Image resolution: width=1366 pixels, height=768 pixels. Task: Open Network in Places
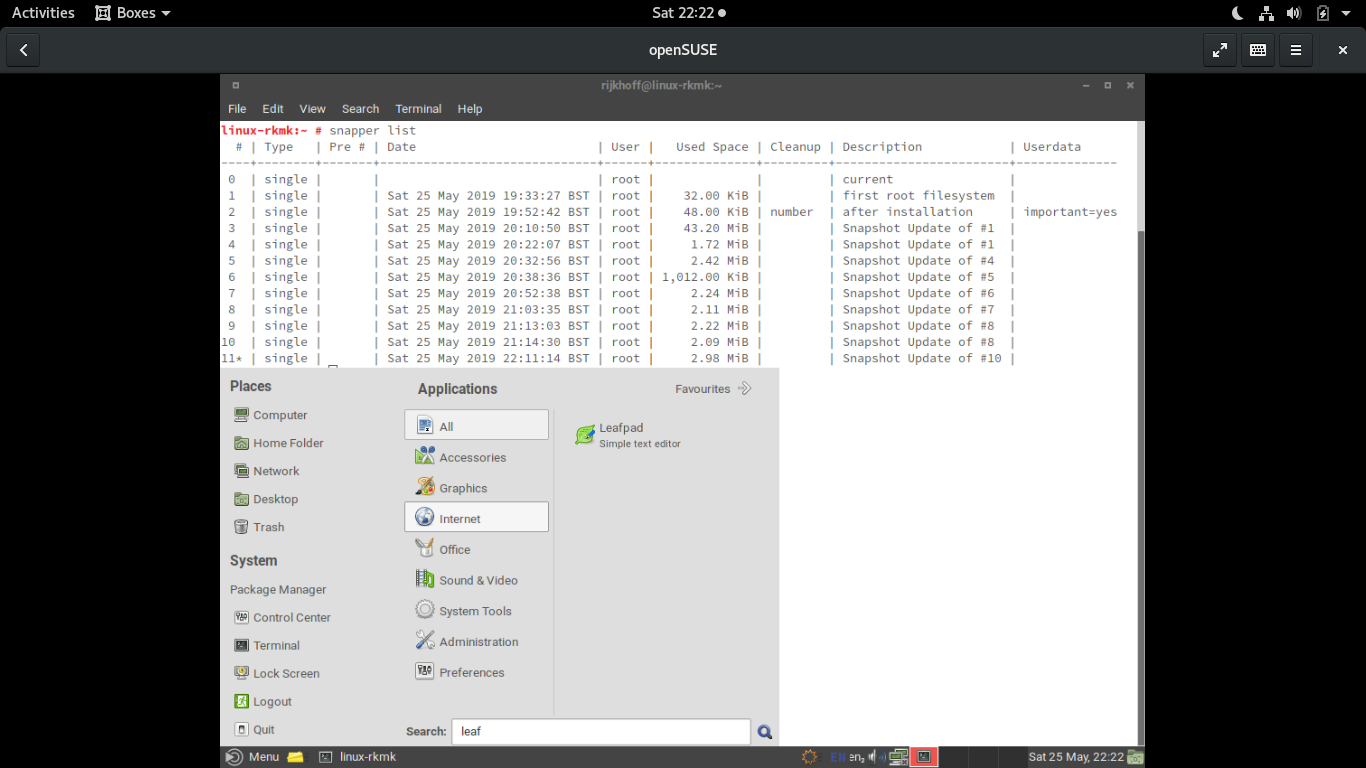pyautogui.click(x=266, y=471)
